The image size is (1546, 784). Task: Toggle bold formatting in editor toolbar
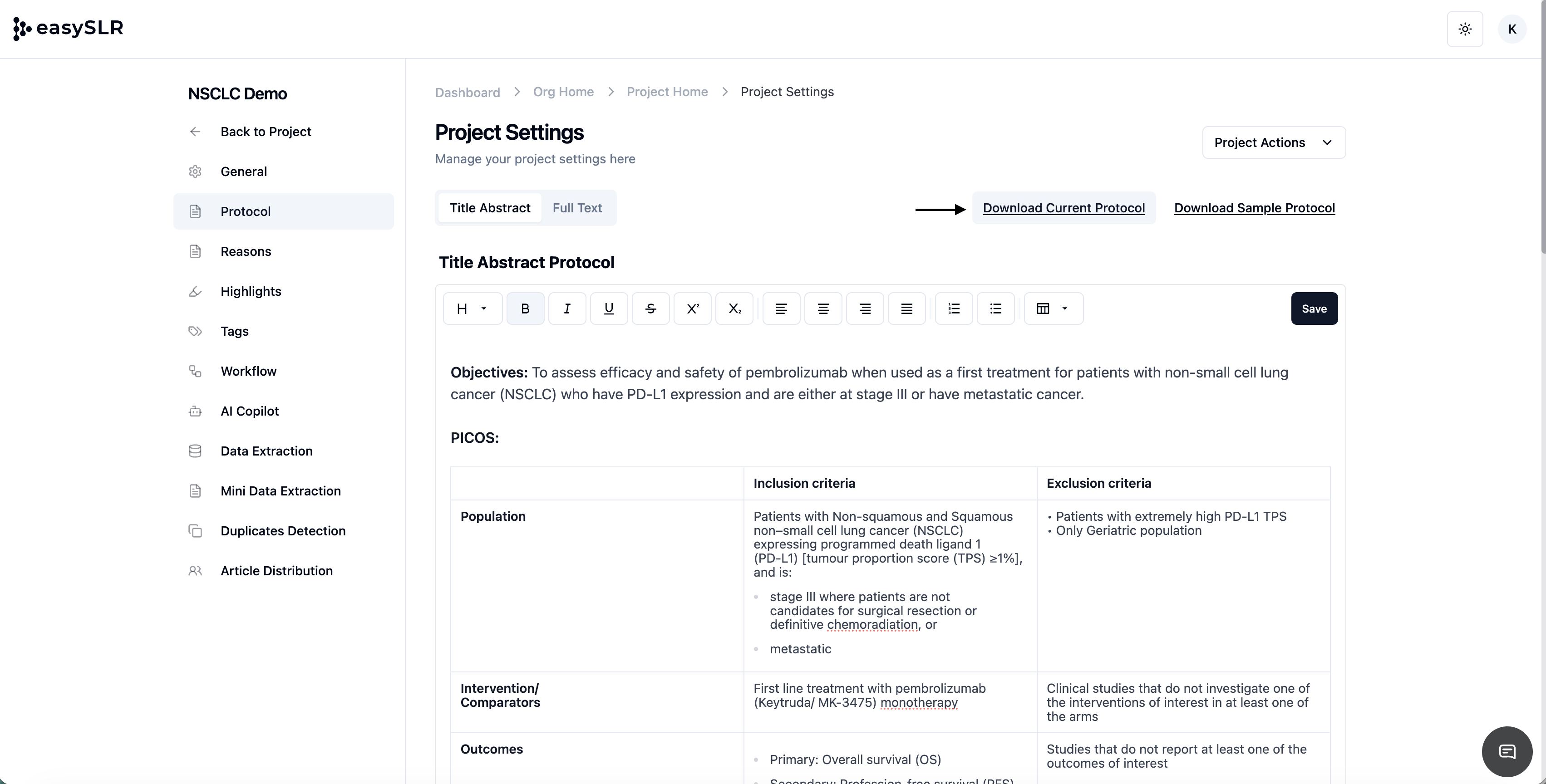point(525,309)
